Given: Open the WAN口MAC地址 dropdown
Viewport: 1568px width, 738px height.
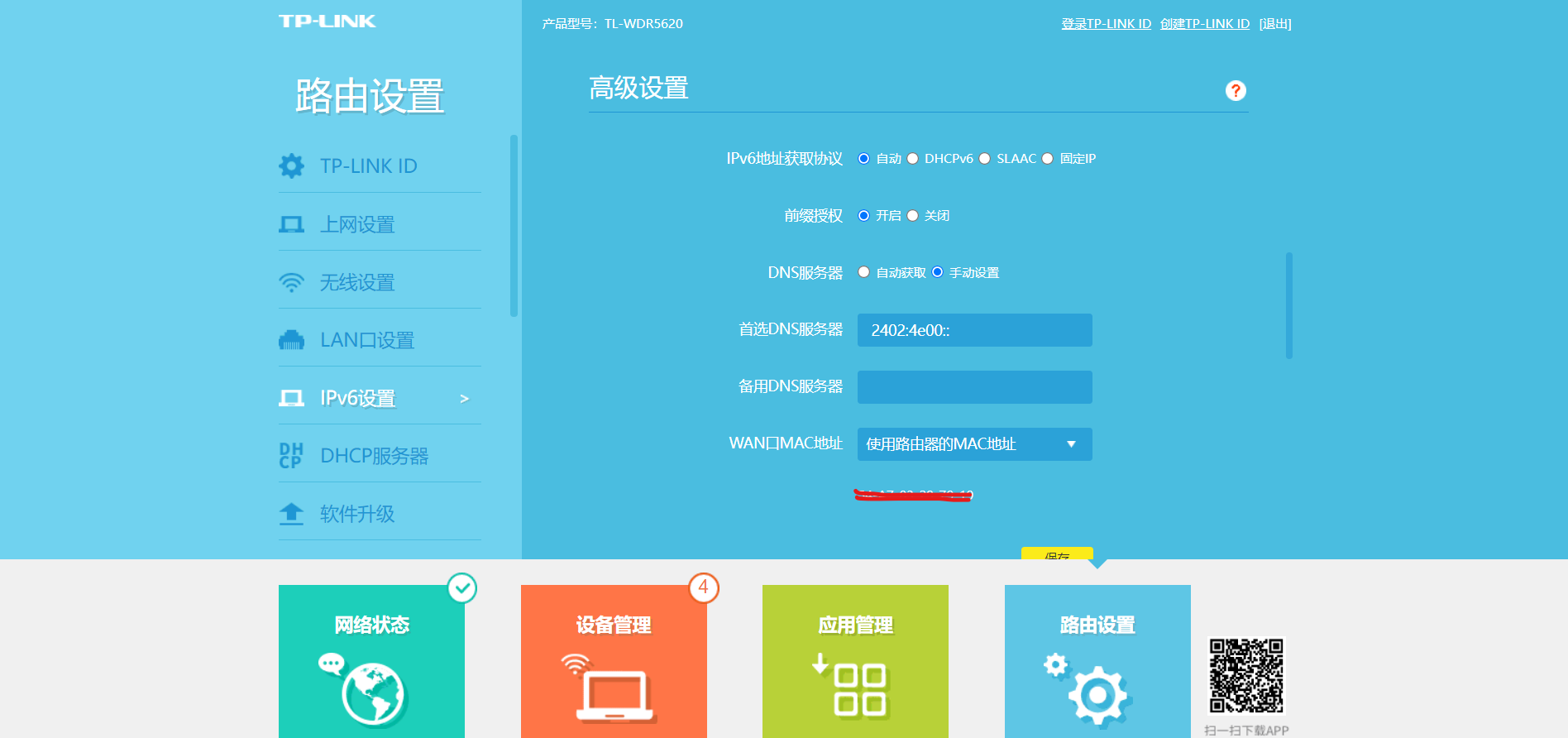Looking at the screenshot, I should coord(974,444).
